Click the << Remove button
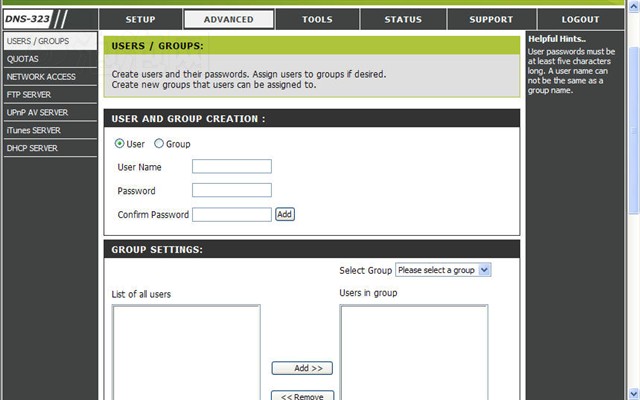The height and width of the screenshot is (400, 640). 302,396
